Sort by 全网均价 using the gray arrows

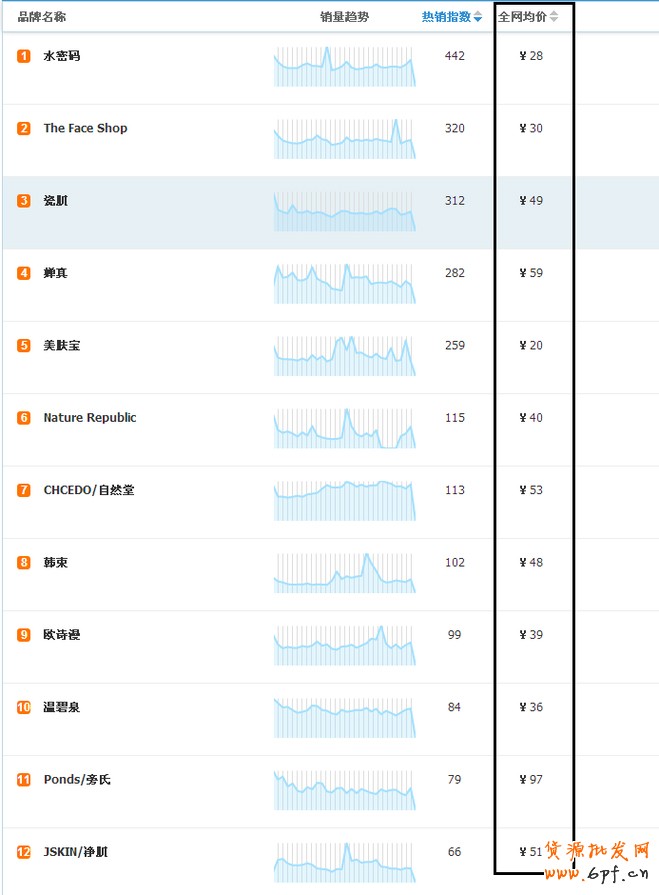tap(553, 17)
